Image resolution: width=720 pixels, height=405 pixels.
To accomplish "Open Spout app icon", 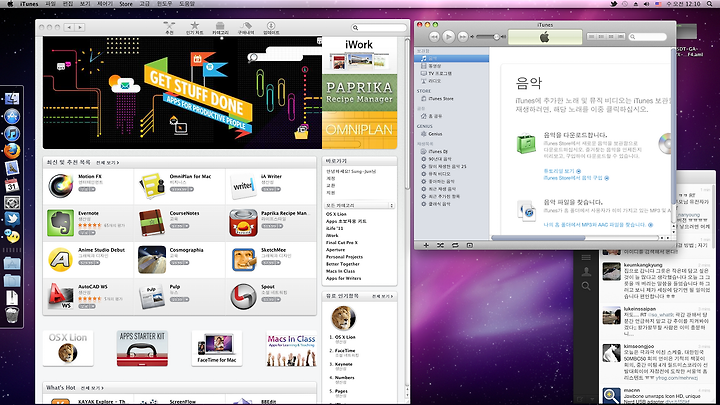I will (x=243, y=296).
